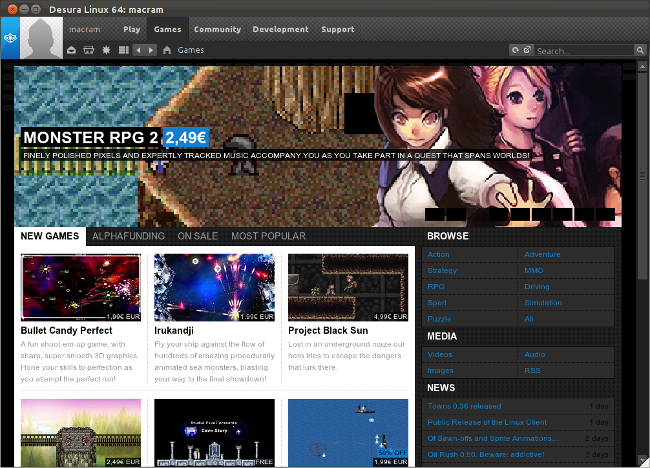Open the Audio media link
Image resolution: width=650 pixels, height=468 pixels.
[535, 355]
